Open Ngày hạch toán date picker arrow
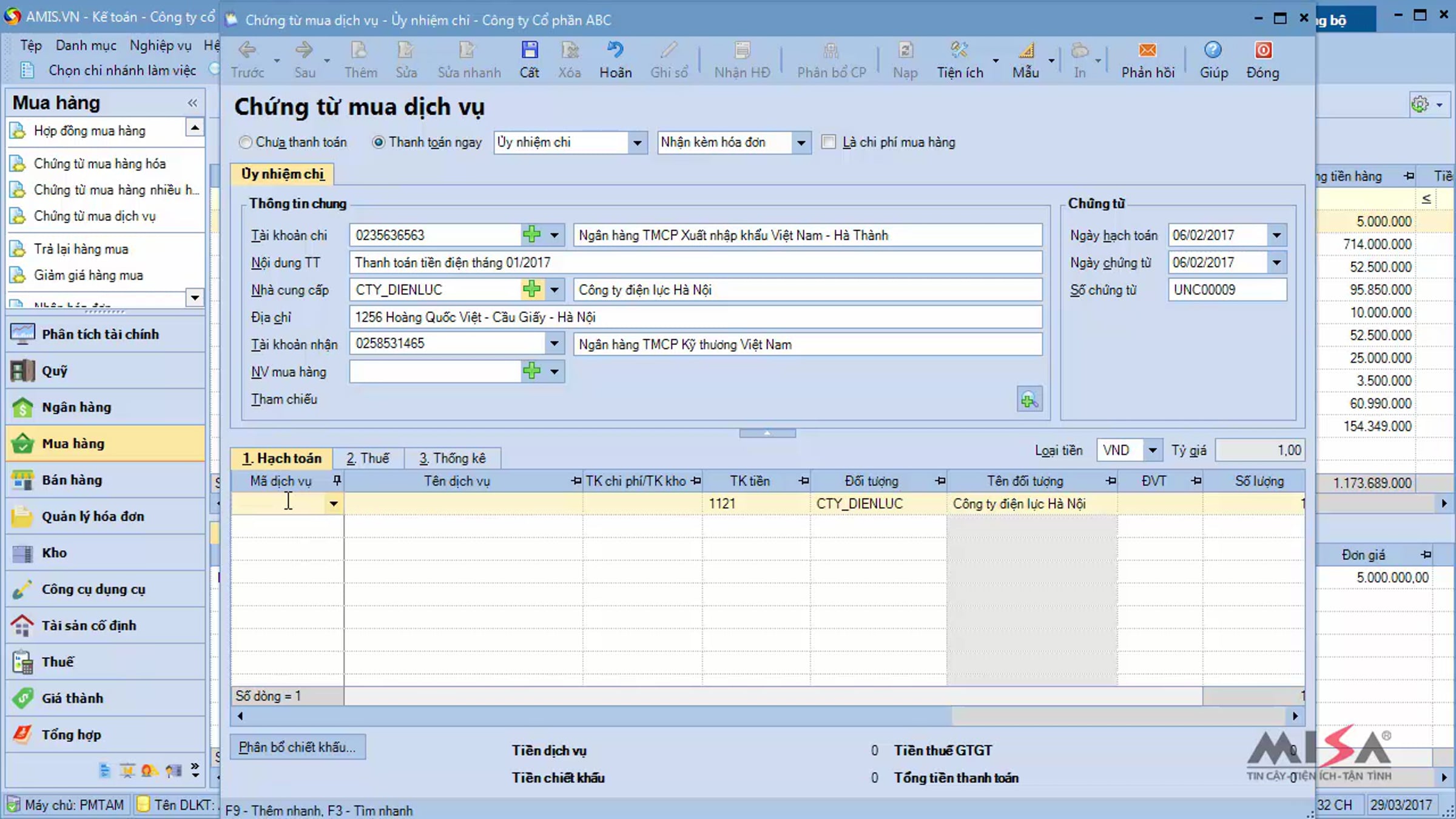 (x=1276, y=235)
